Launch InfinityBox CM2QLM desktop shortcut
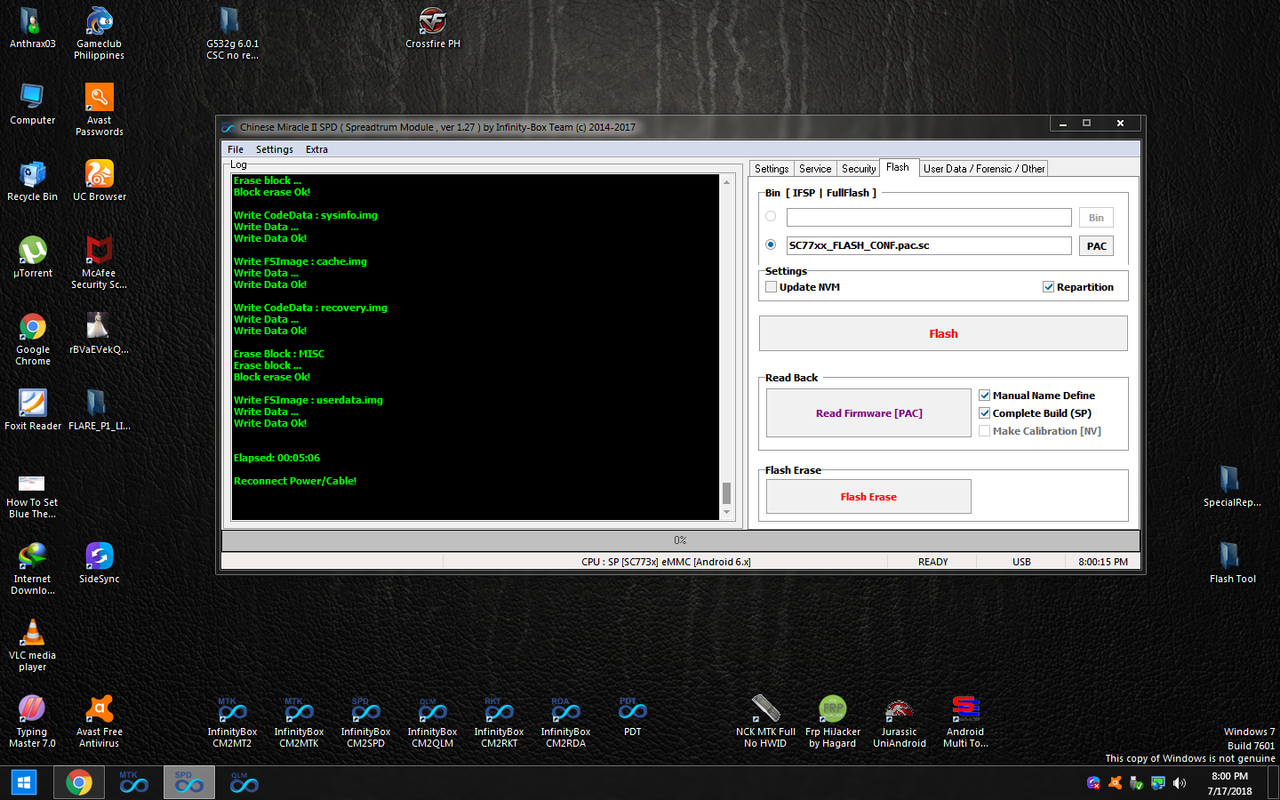Image resolution: width=1280 pixels, height=800 pixels. [432, 721]
